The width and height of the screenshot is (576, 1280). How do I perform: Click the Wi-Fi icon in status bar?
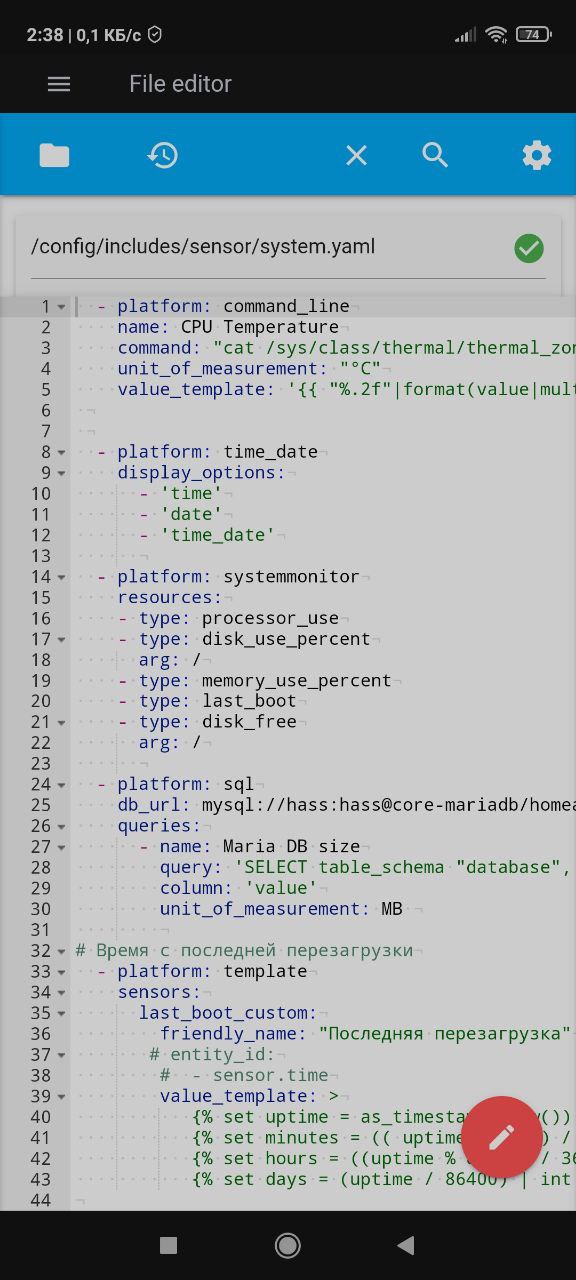tap(496, 34)
